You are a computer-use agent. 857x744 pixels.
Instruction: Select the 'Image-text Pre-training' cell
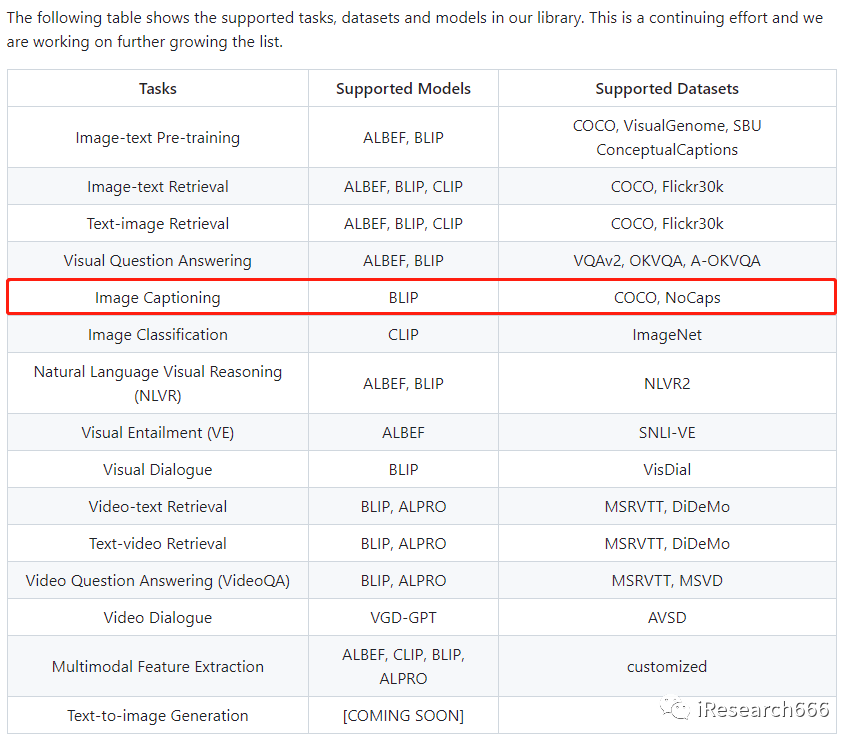158,137
